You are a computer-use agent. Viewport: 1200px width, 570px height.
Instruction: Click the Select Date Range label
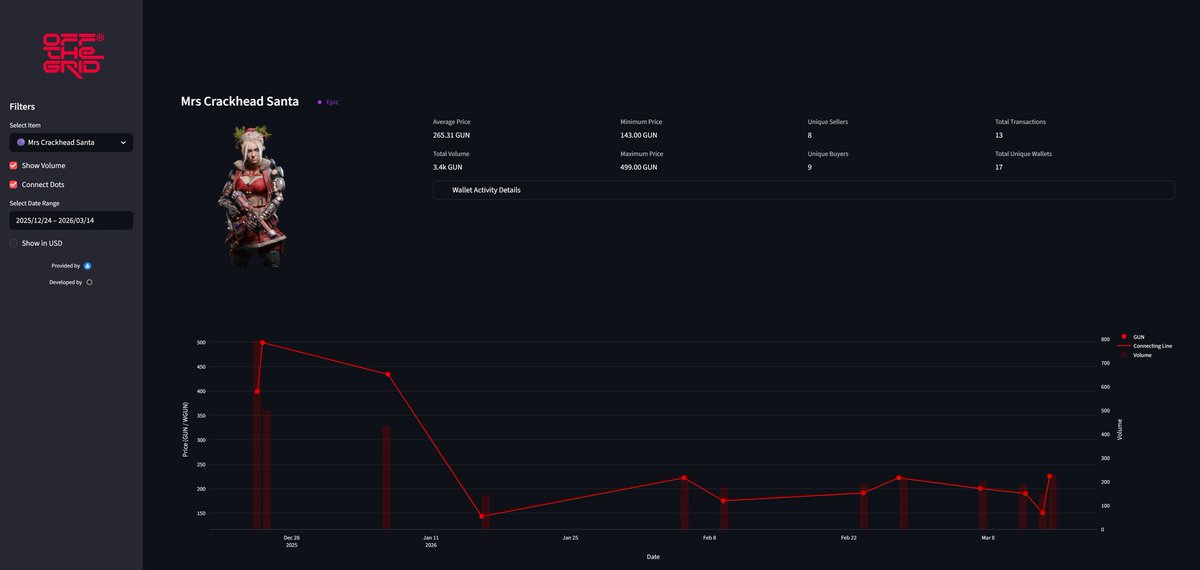34,203
